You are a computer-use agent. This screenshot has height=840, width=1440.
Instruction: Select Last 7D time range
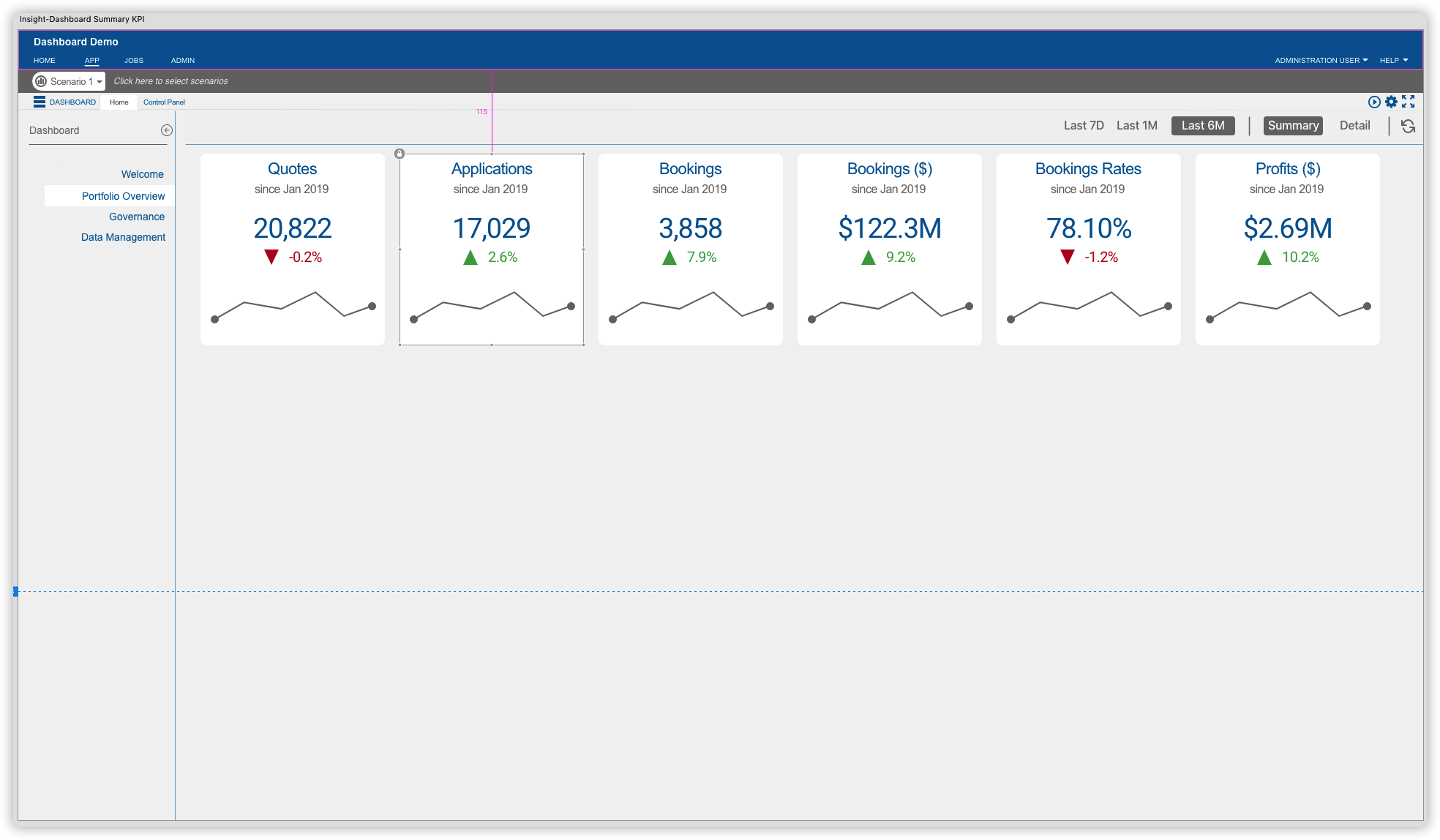pyautogui.click(x=1084, y=125)
